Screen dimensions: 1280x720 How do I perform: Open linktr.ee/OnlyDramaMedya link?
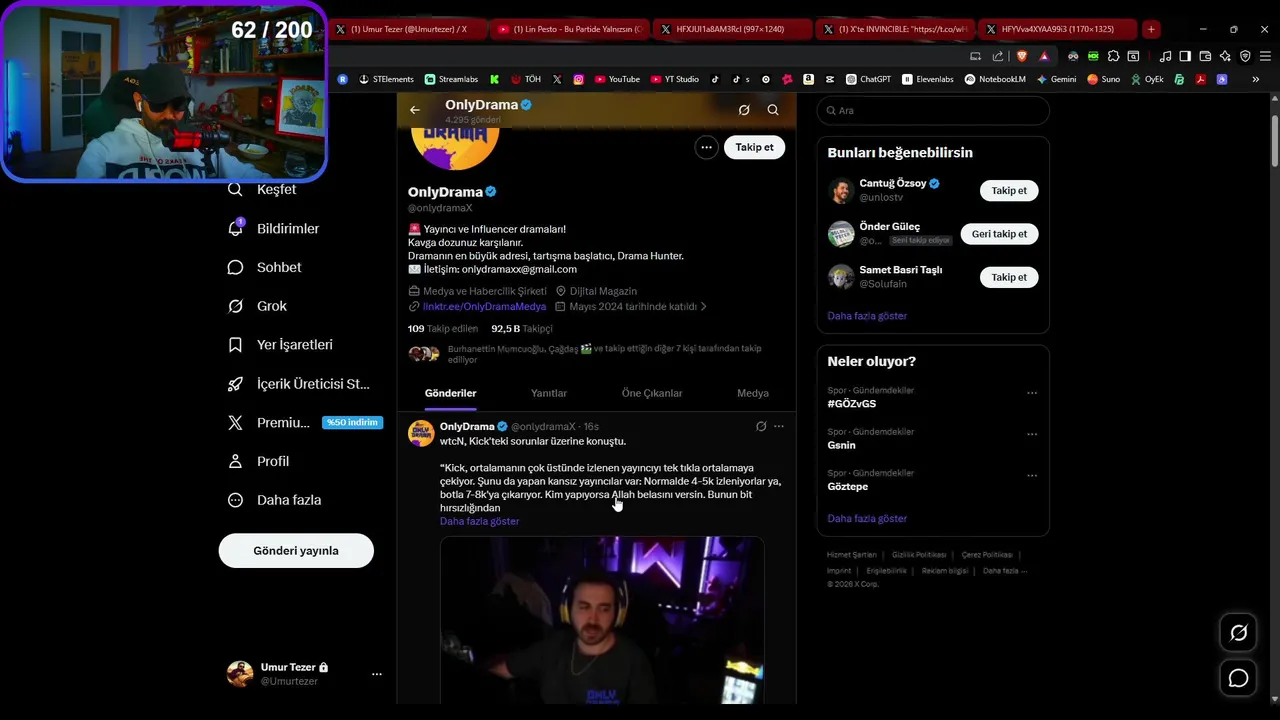(x=484, y=307)
